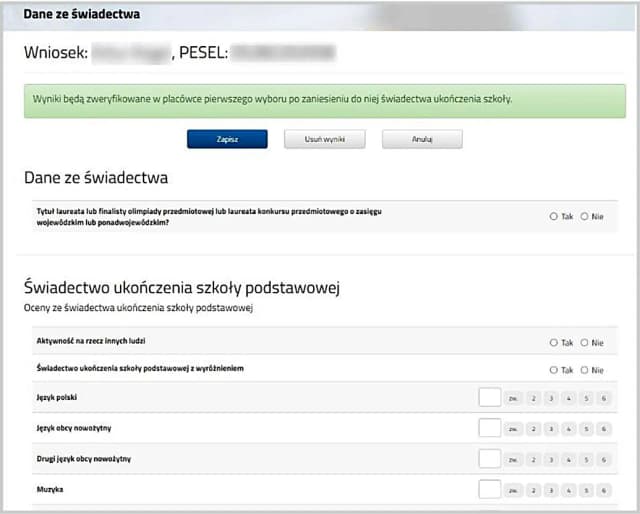640x514 pixels.
Task: Mark Drugi język obcy nowożytny as zw.
Action: (x=513, y=460)
